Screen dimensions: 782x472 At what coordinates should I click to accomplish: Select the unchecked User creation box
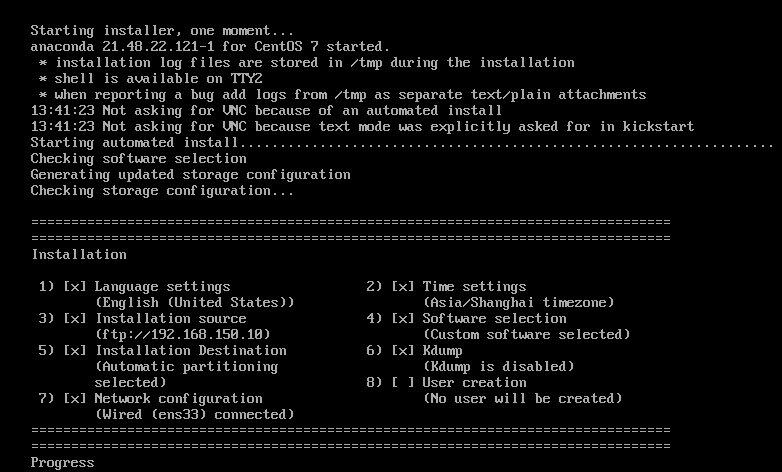pyautogui.click(x=403, y=383)
